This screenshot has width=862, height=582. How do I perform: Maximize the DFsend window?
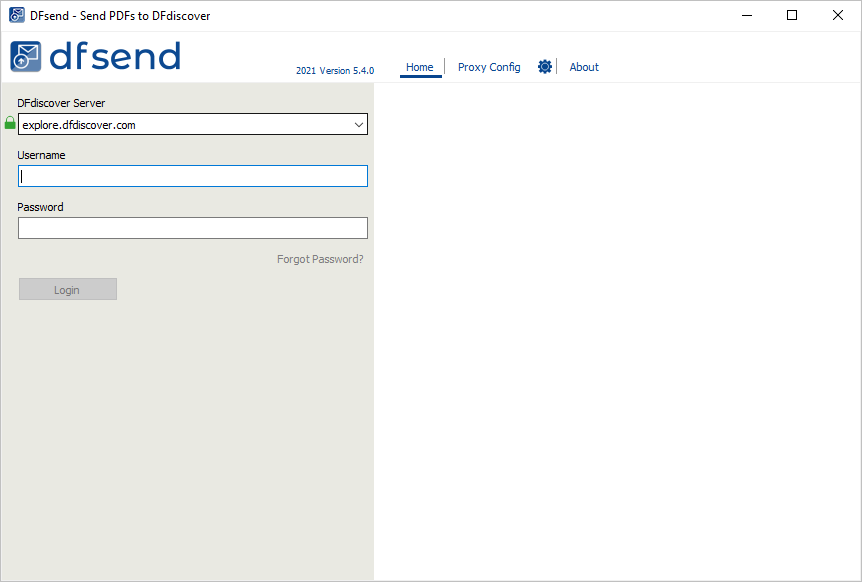(792, 15)
